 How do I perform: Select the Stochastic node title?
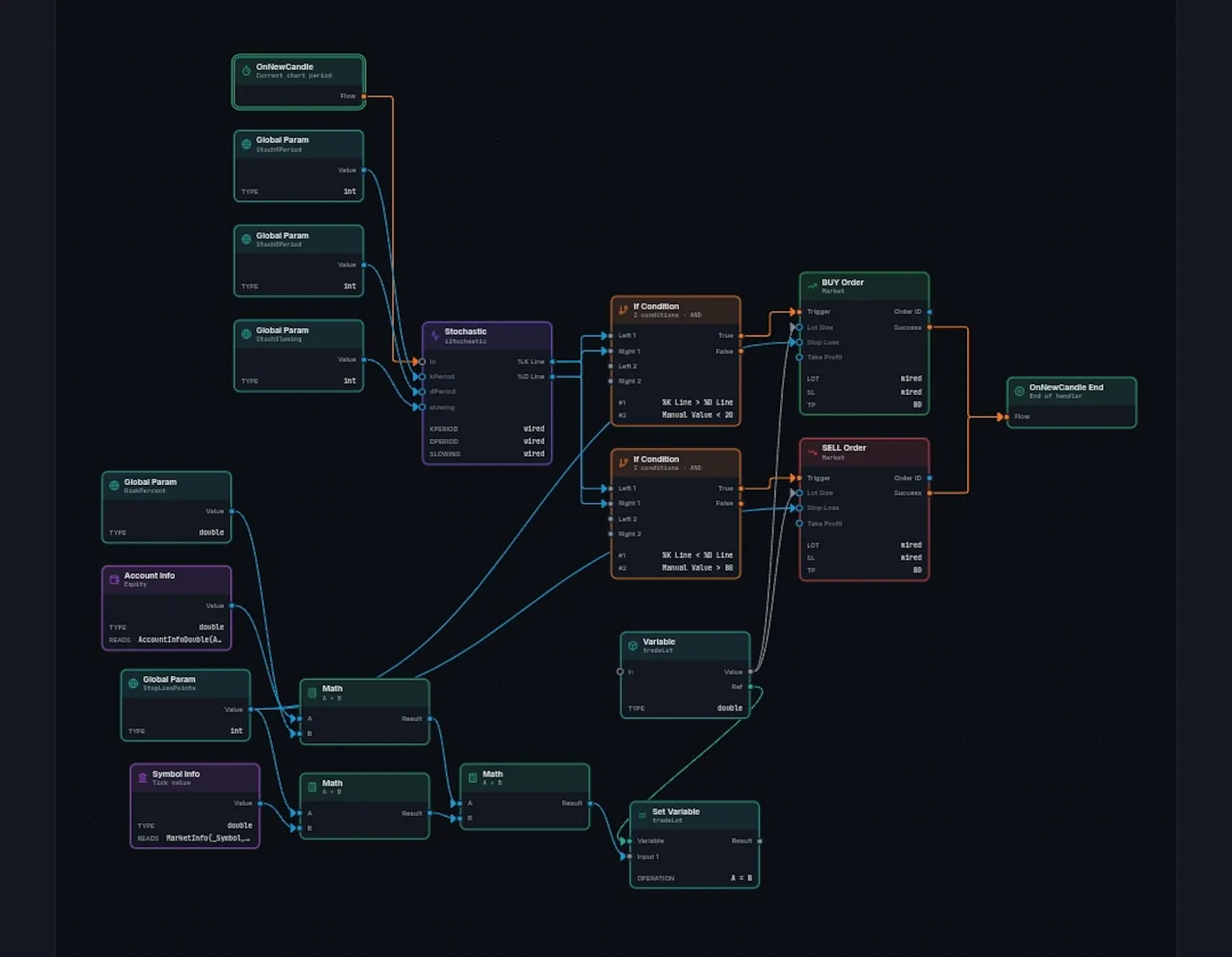pyautogui.click(x=465, y=332)
